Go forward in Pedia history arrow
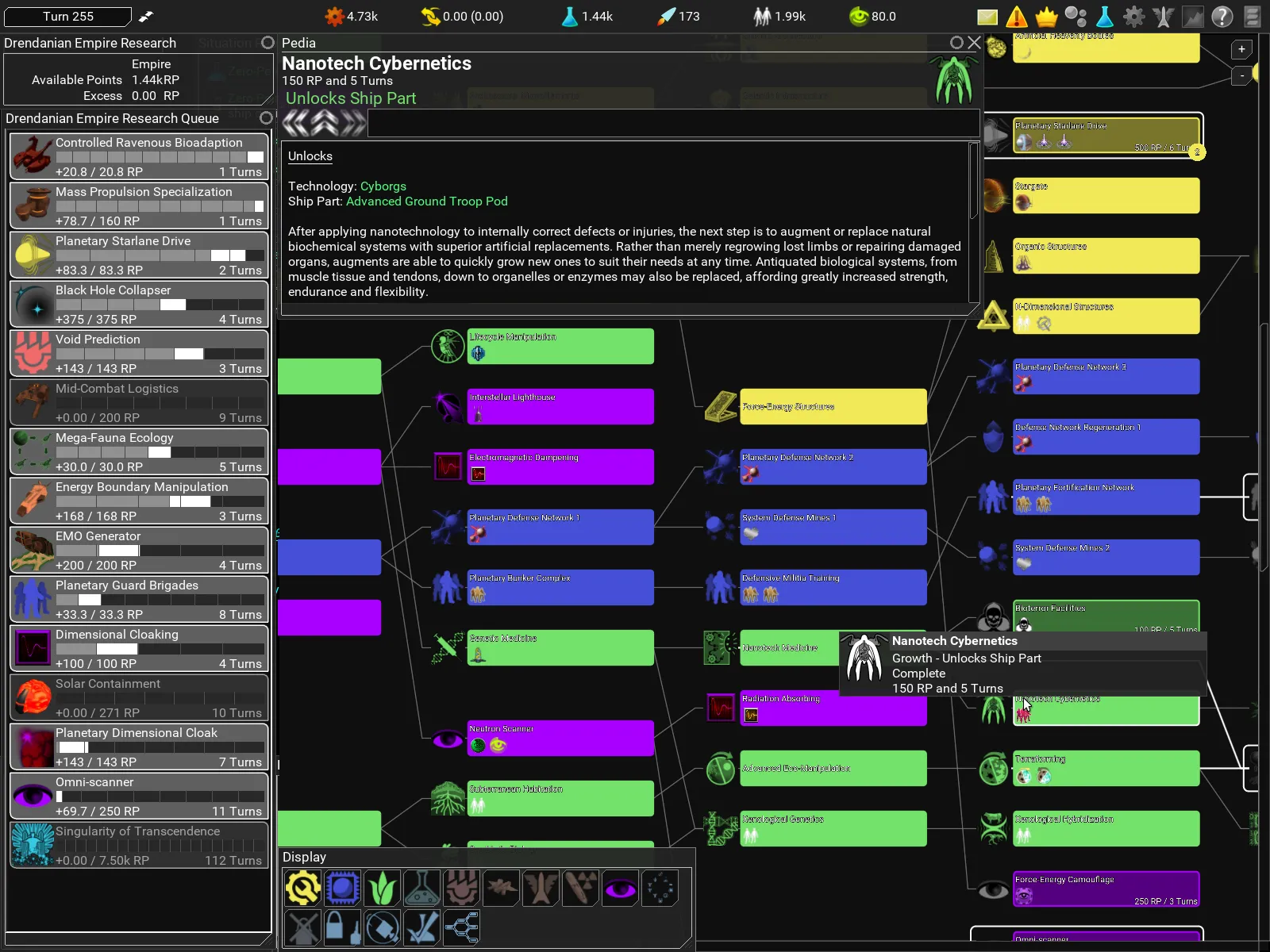 point(354,123)
